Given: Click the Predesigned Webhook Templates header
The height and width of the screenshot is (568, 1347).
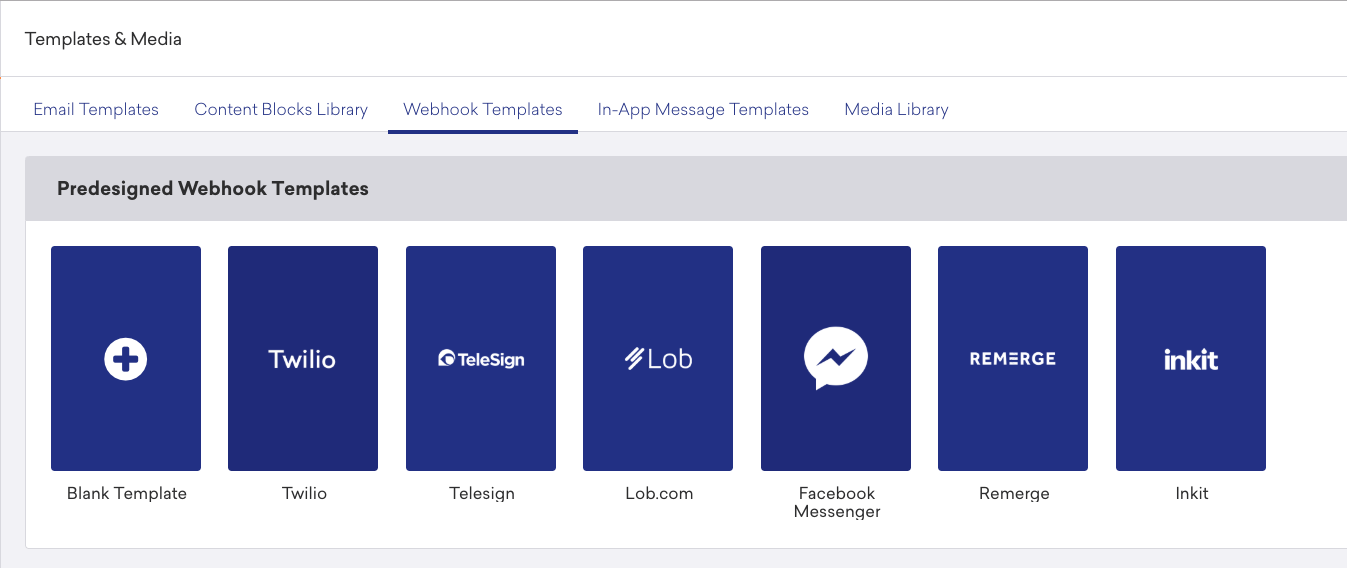Looking at the screenshot, I should (x=213, y=188).
